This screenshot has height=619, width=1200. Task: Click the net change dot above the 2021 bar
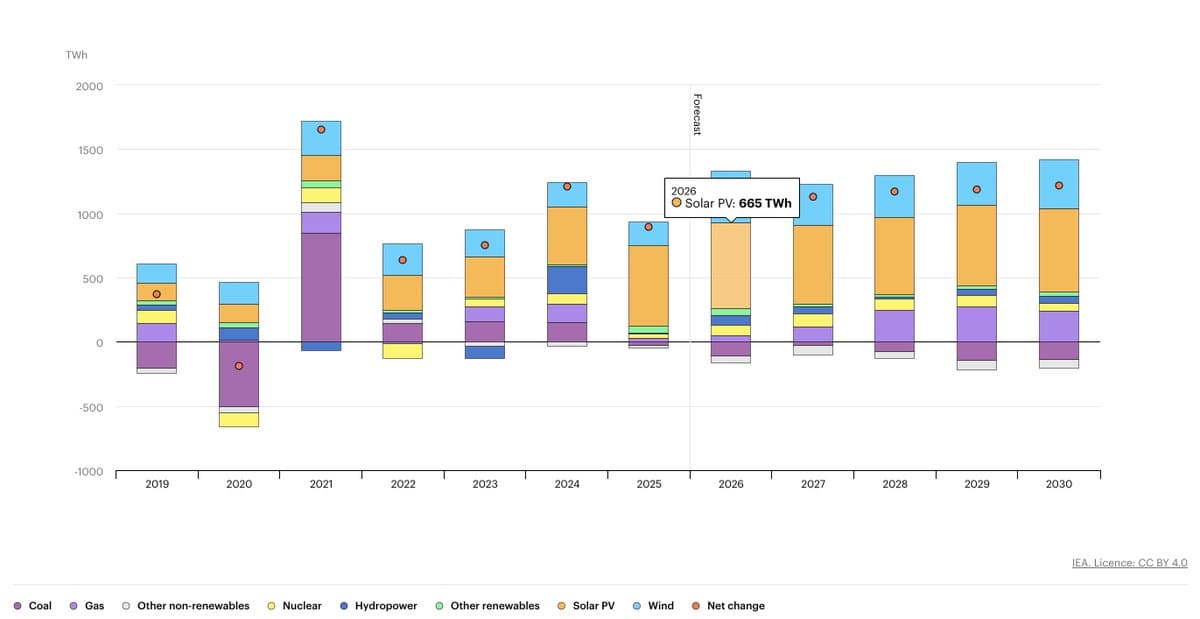pyautogui.click(x=322, y=129)
